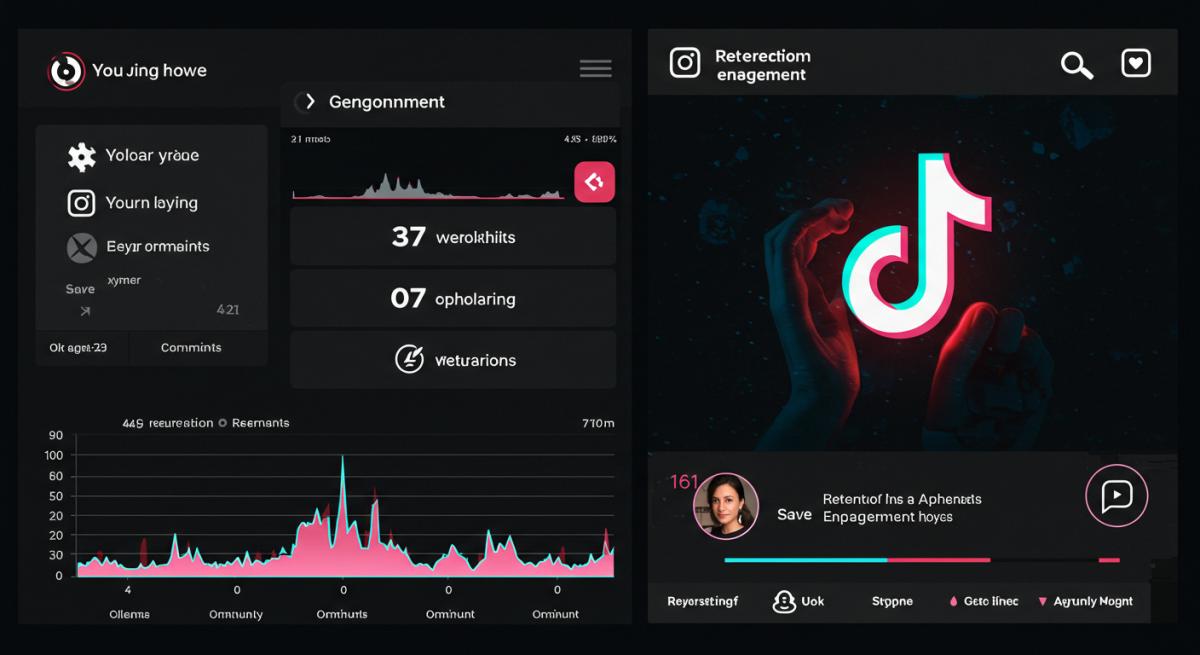Click the "Ommunty" axis label

236,614
